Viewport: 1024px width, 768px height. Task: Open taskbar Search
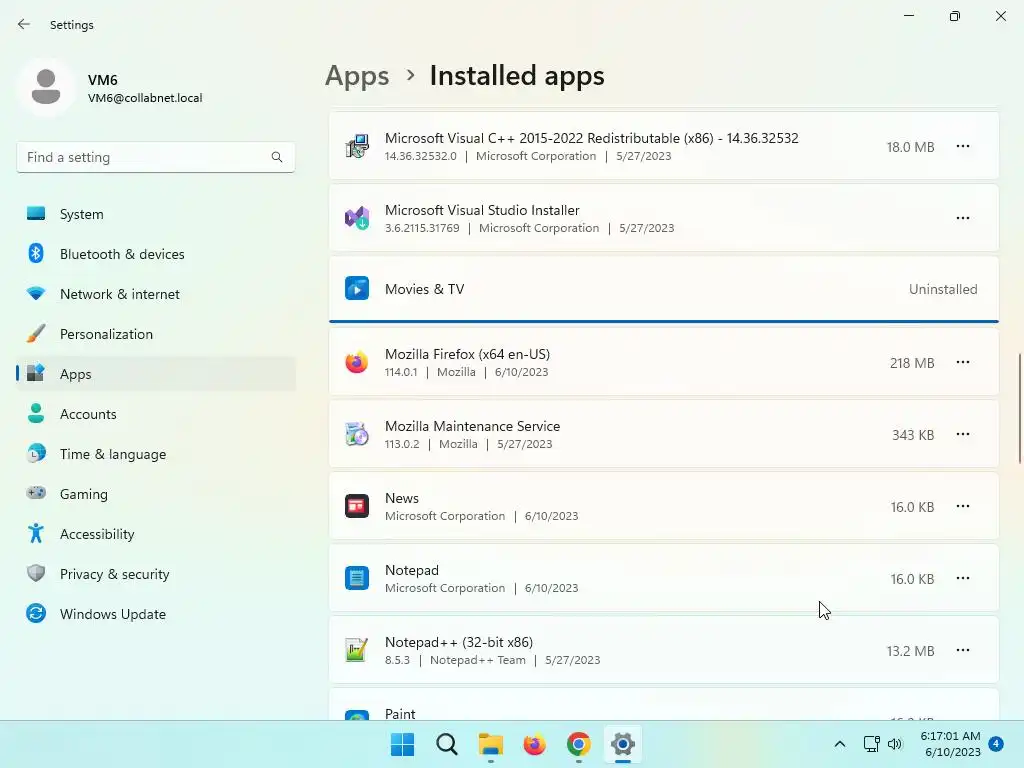[447, 744]
